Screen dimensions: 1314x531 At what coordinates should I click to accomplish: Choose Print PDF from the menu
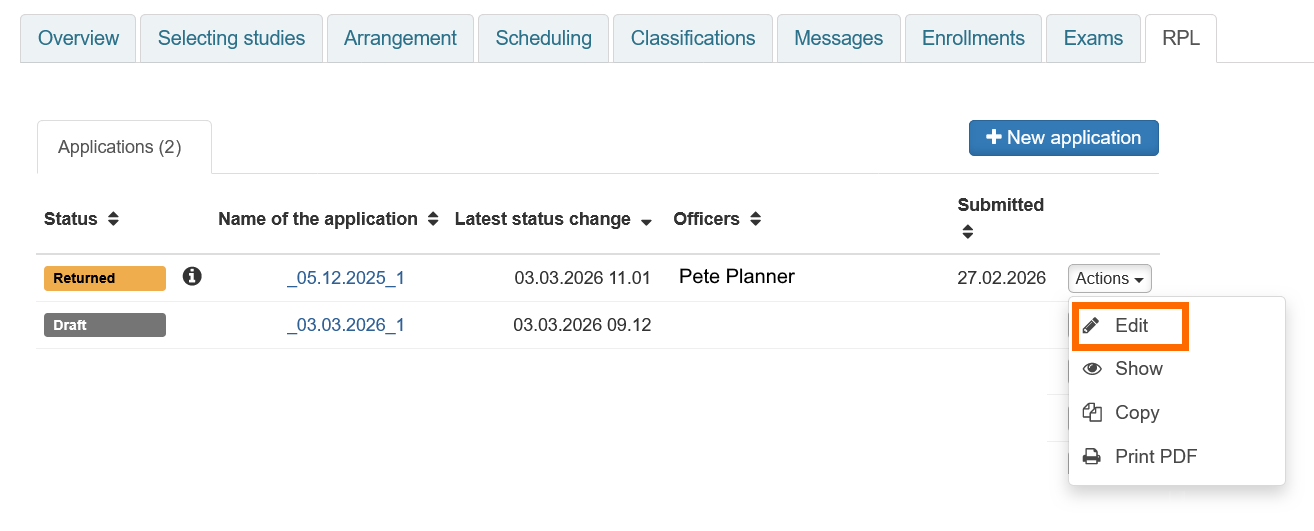pos(1155,457)
